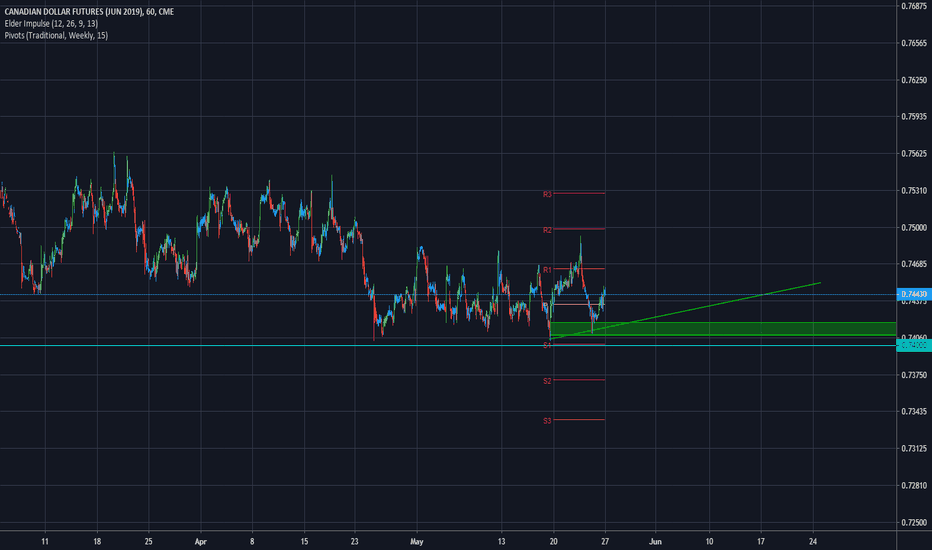Select the red R3 pivot level line
Viewport: 932px width, 550px height.
click(x=579, y=193)
